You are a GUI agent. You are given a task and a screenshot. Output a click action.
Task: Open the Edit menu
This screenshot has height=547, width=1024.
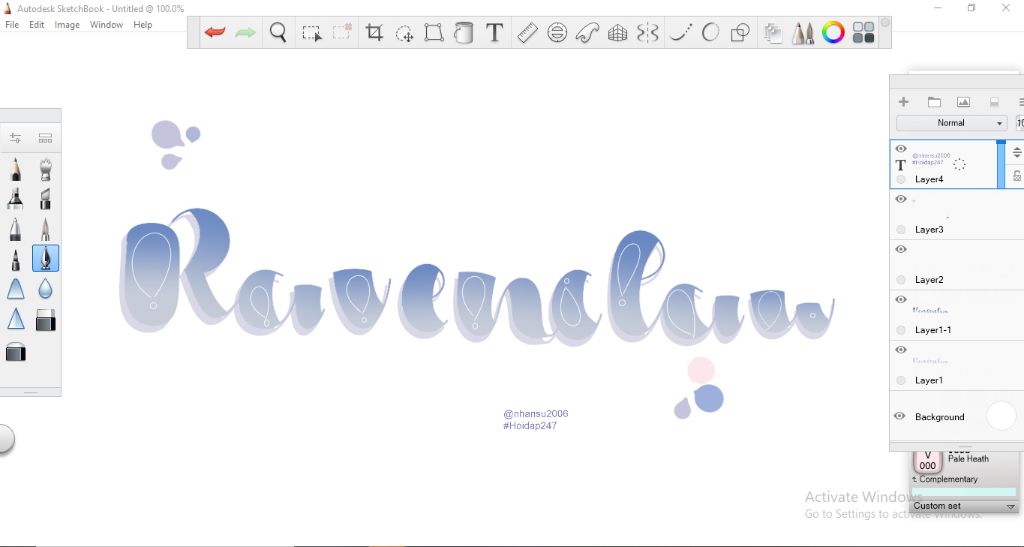pyautogui.click(x=37, y=25)
